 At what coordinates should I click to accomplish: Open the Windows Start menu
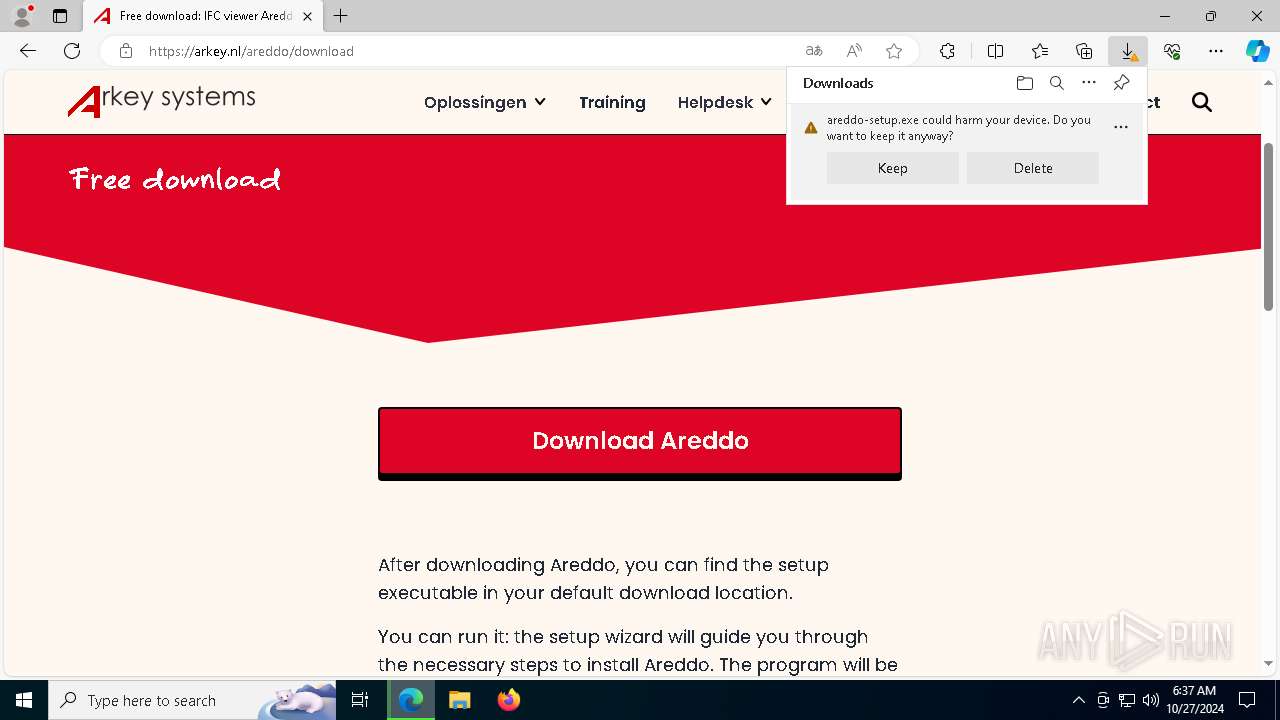pyautogui.click(x=24, y=700)
